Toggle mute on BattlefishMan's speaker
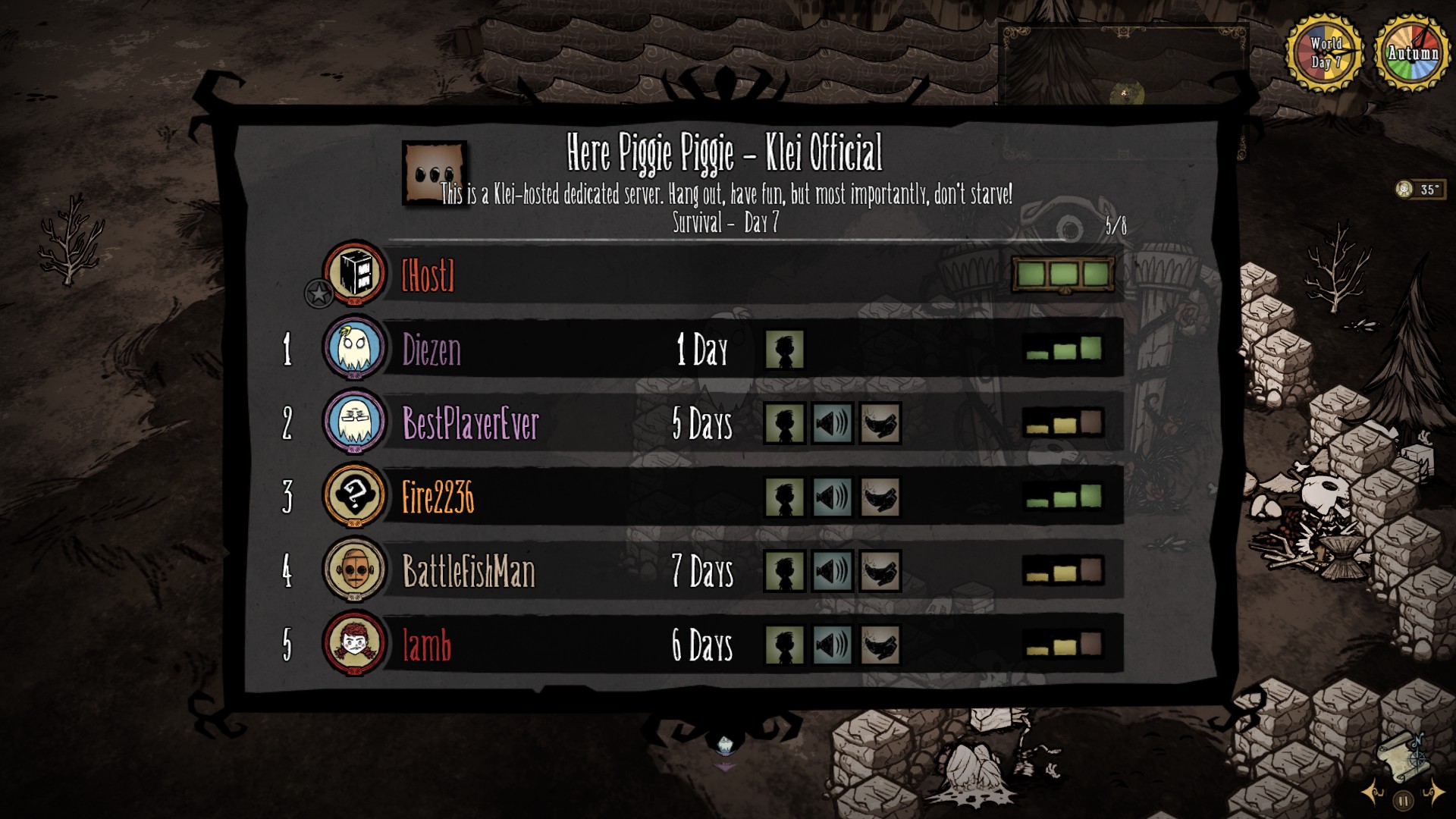Image resolution: width=1456 pixels, height=819 pixels. pos(833,571)
